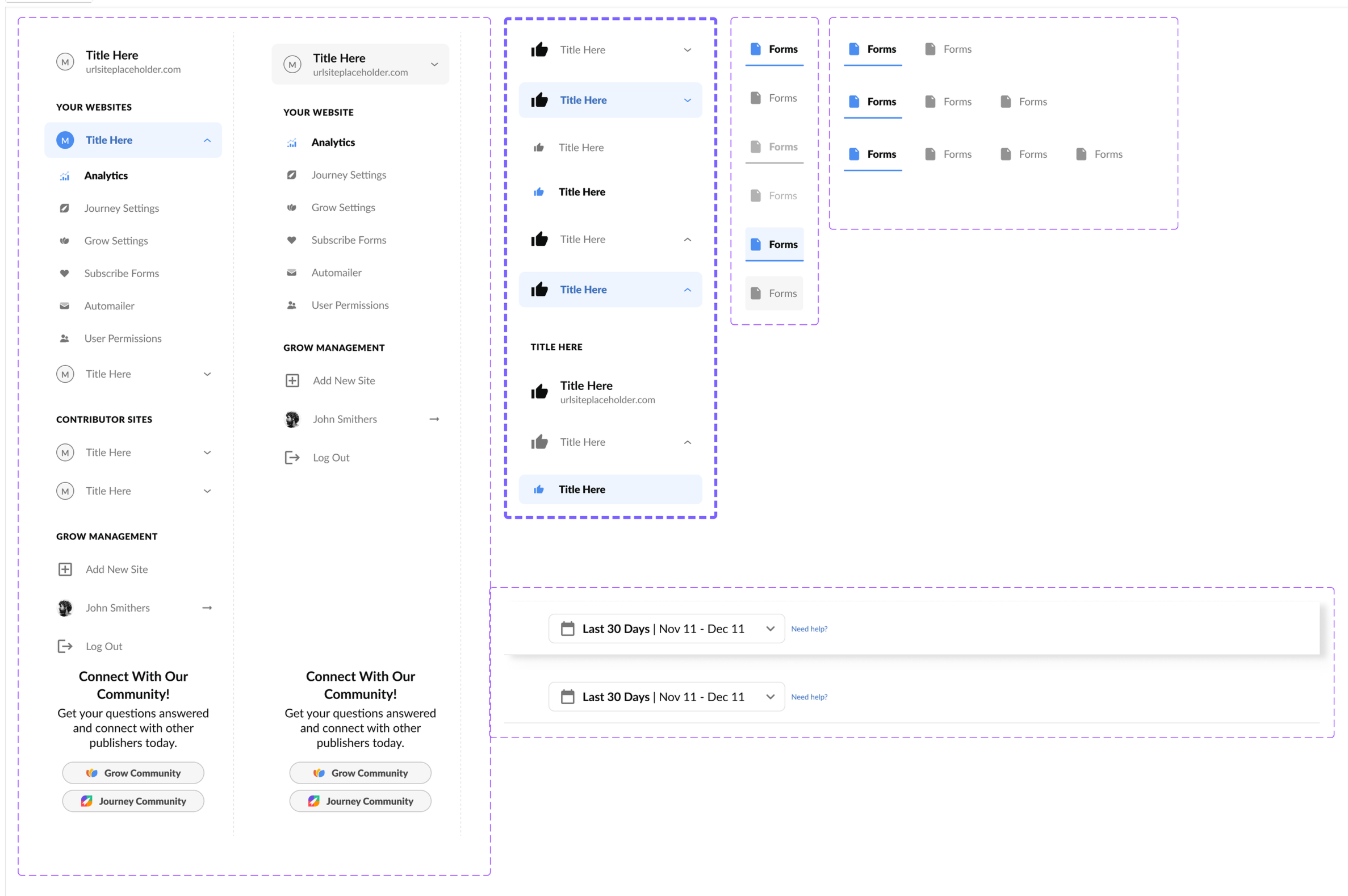This screenshot has width=1348, height=896.
Task: Click the thumbs-up icon next to highlighted Title Here
Action: click(539, 100)
